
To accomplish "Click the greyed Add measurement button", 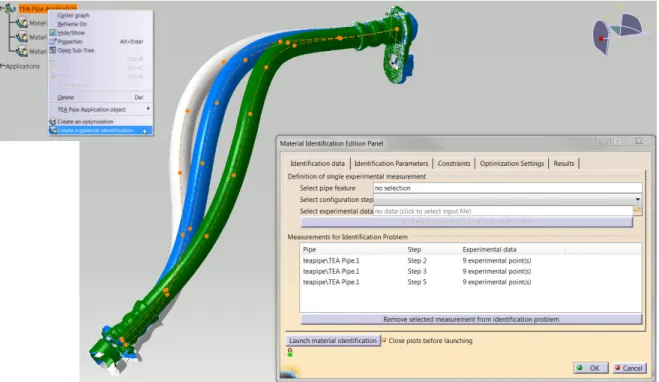I will pos(467,222).
